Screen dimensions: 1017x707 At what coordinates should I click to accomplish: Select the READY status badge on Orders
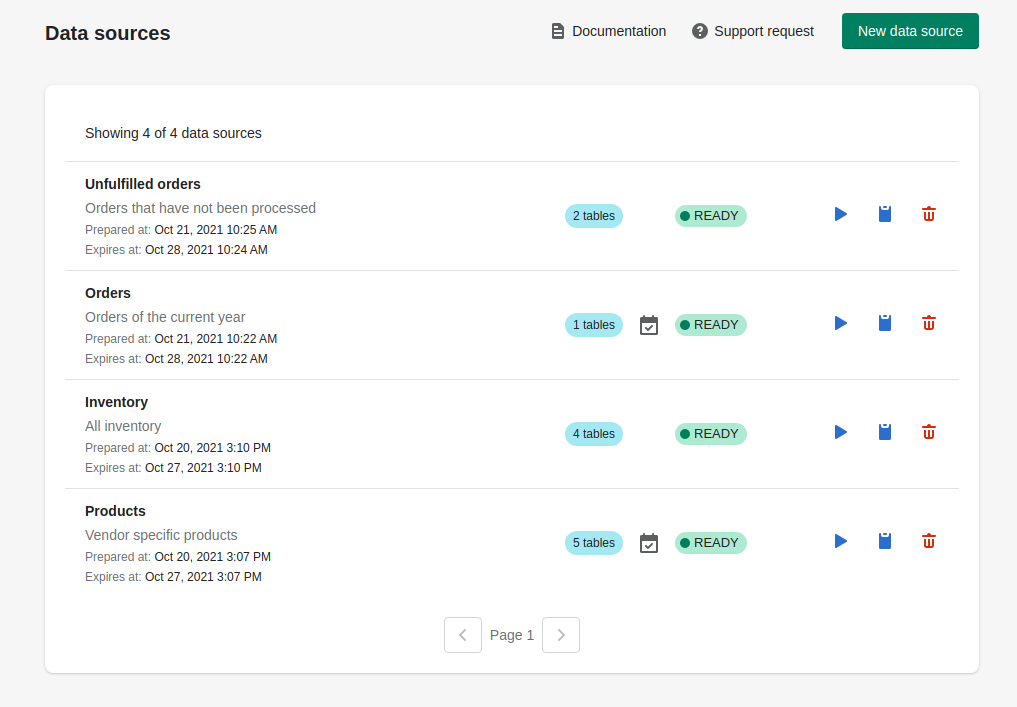(710, 324)
